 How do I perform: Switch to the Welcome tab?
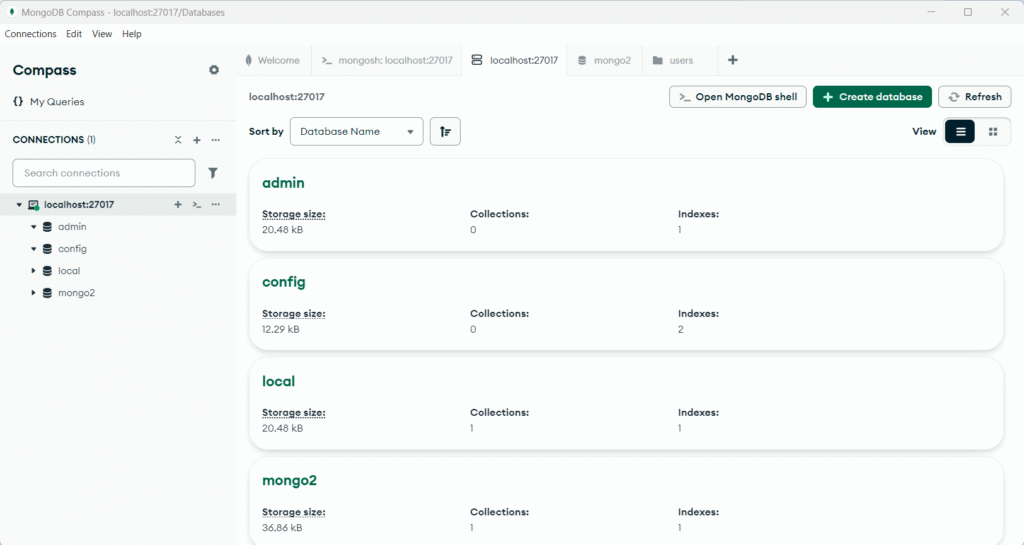click(x=274, y=60)
